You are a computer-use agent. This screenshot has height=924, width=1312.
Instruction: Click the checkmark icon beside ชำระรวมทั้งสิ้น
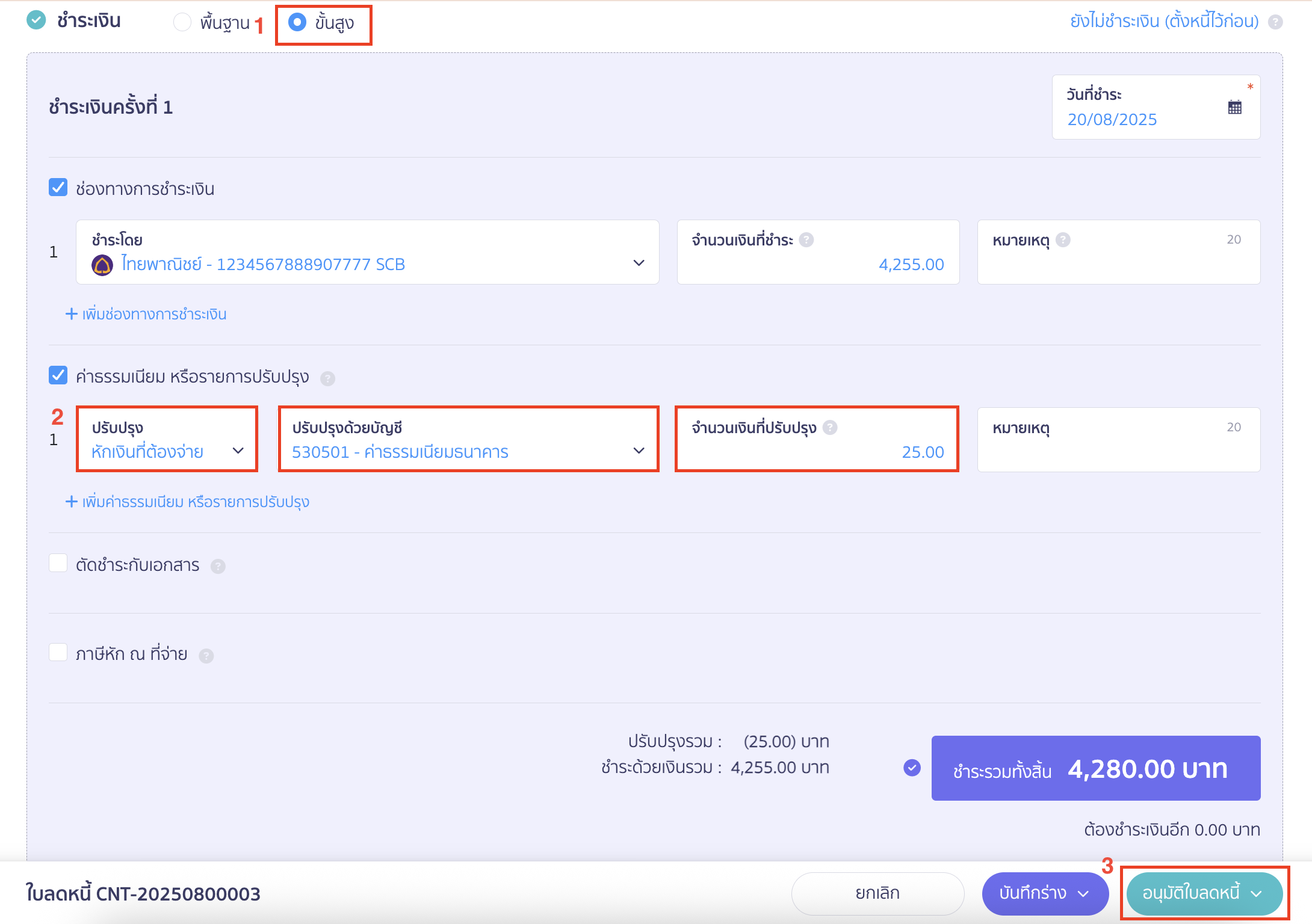[912, 768]
